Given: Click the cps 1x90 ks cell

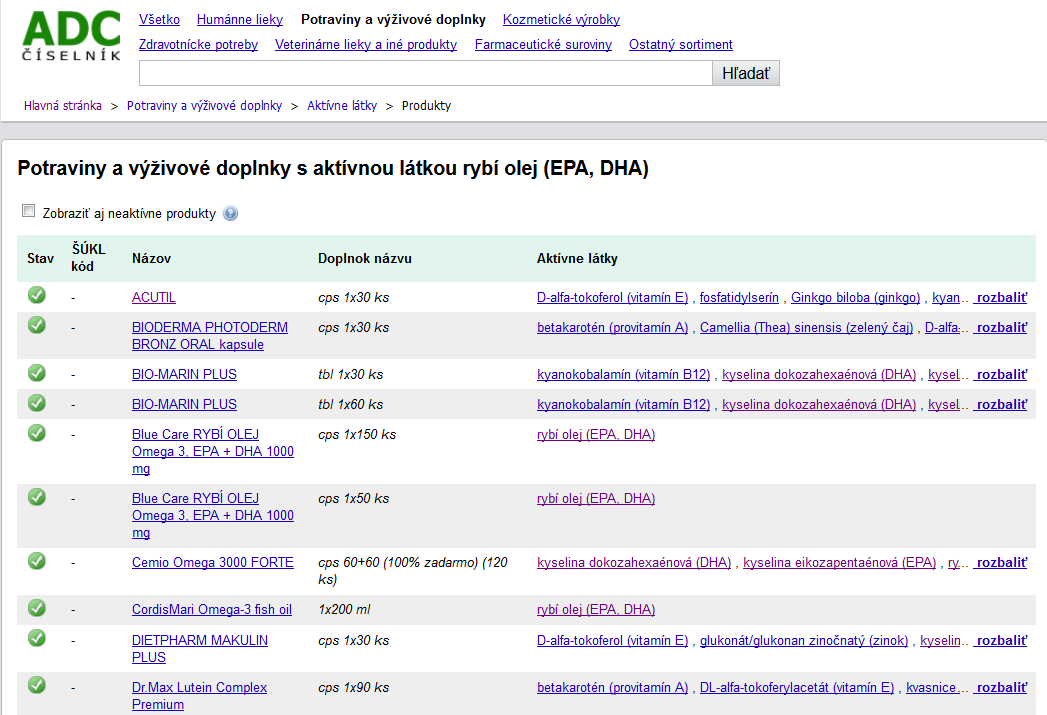Looking at the screenshot, I should [353, 688].
